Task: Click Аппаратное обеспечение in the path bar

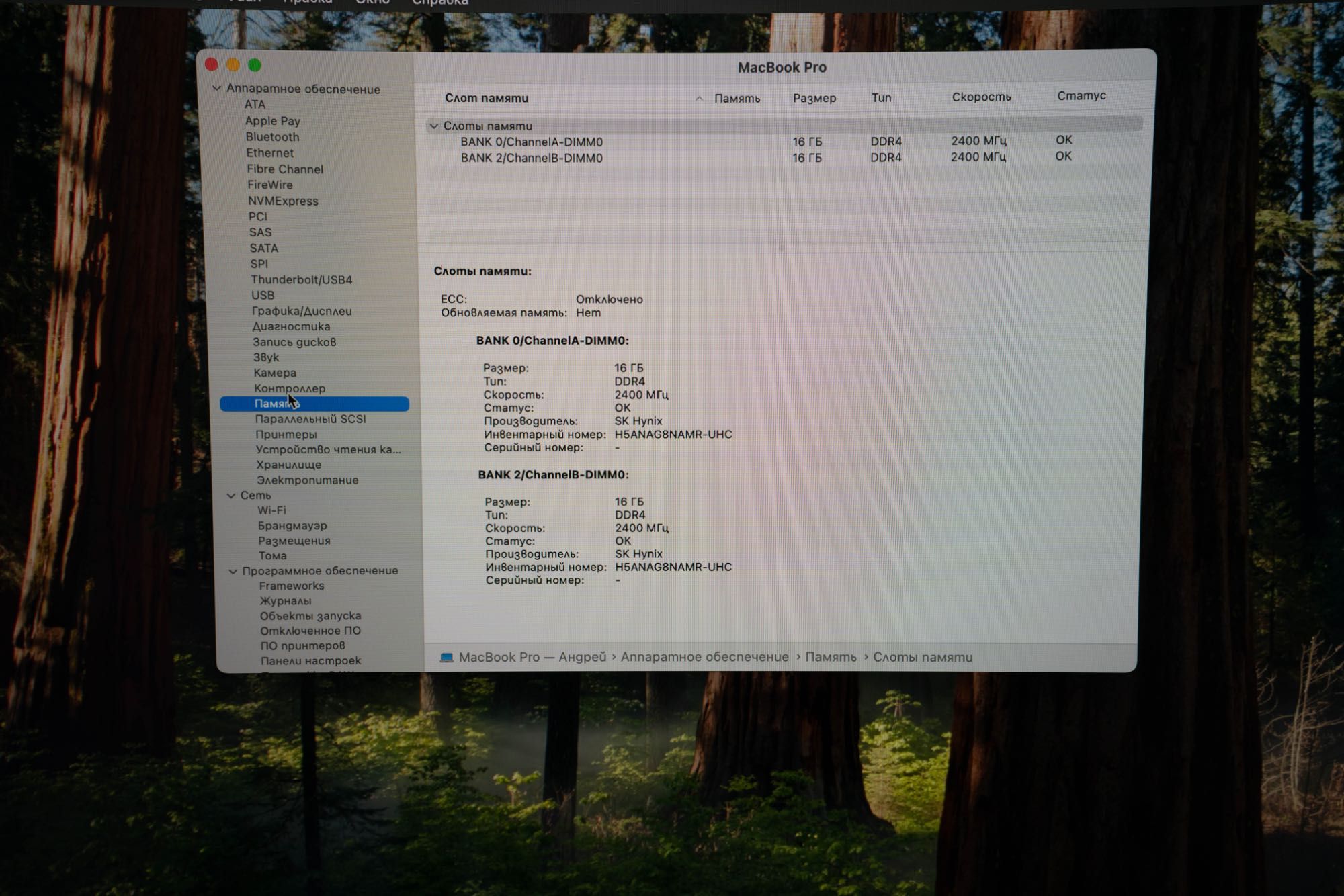Action: 704,657
